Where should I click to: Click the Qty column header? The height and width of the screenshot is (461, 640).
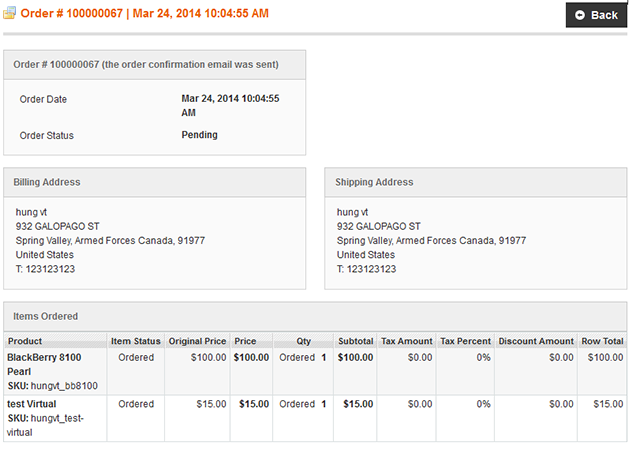point(303,341)
